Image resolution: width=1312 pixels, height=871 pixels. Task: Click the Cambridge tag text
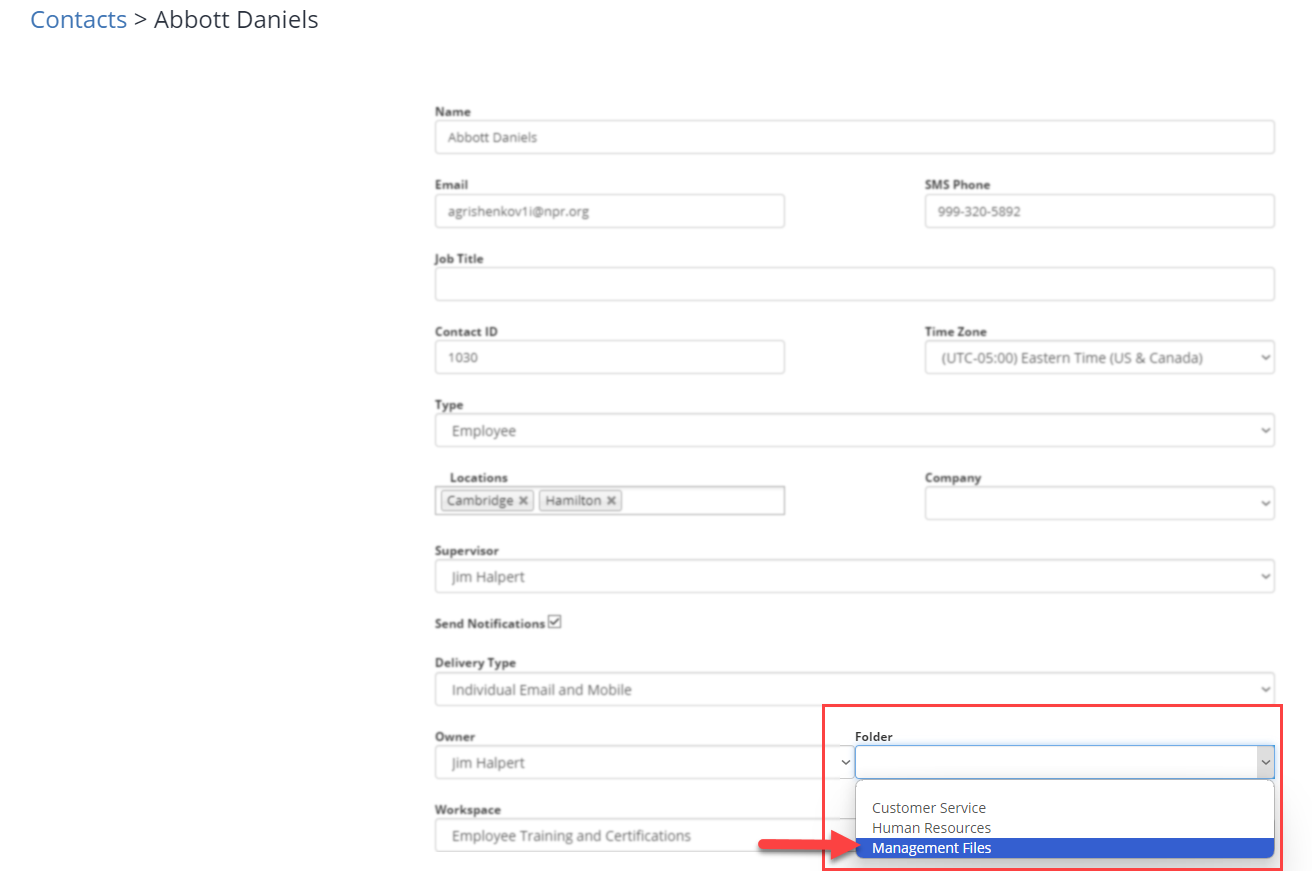pos(480,501)
